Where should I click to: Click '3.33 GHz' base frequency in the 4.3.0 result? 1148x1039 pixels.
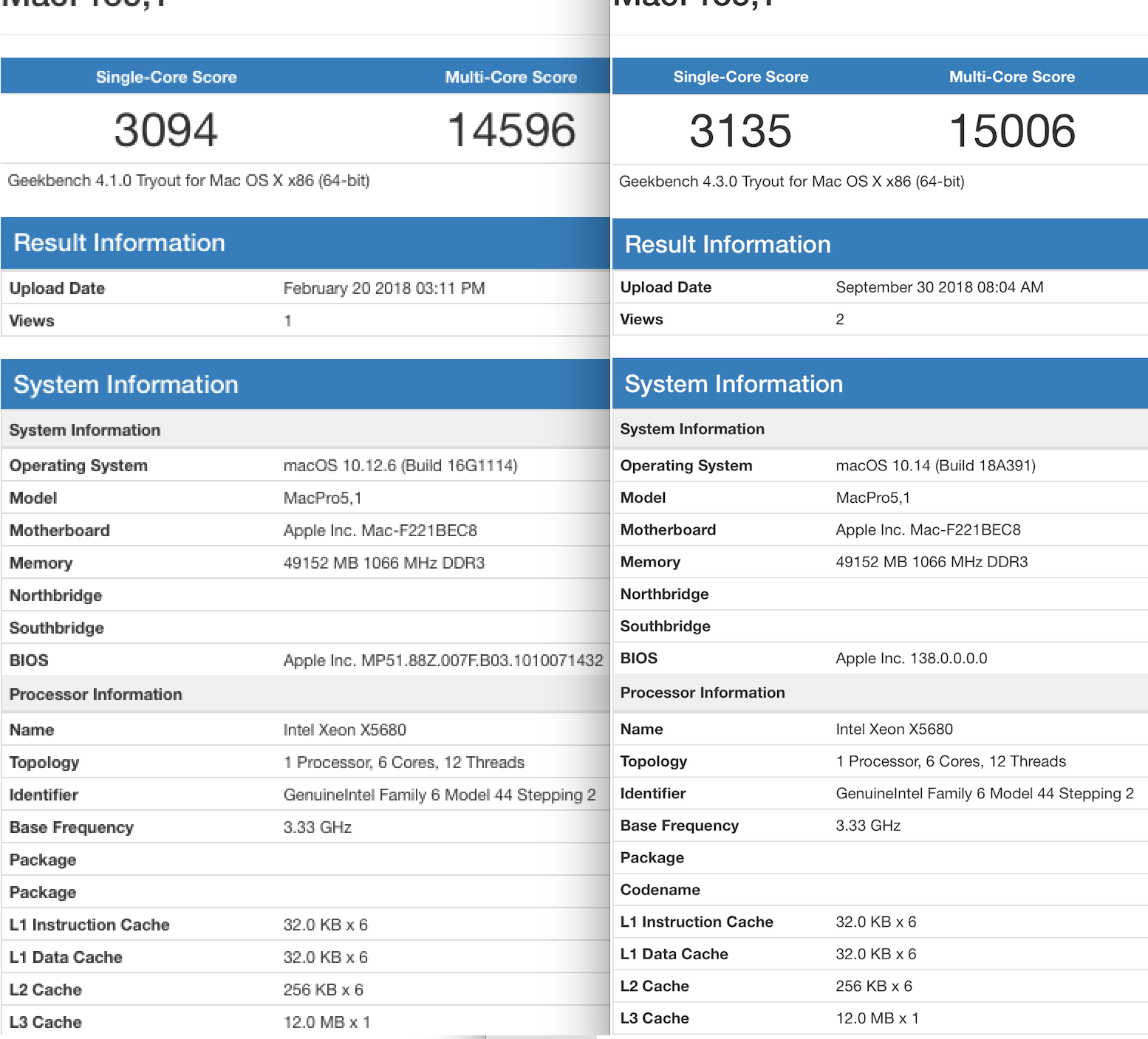[868, 826]
